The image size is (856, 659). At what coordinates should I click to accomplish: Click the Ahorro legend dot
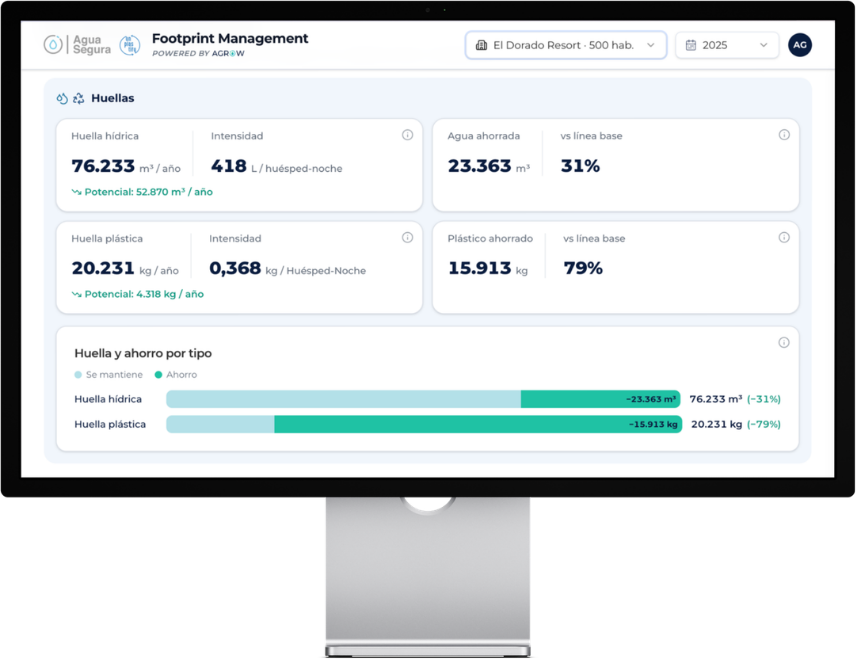click(158, 375)
